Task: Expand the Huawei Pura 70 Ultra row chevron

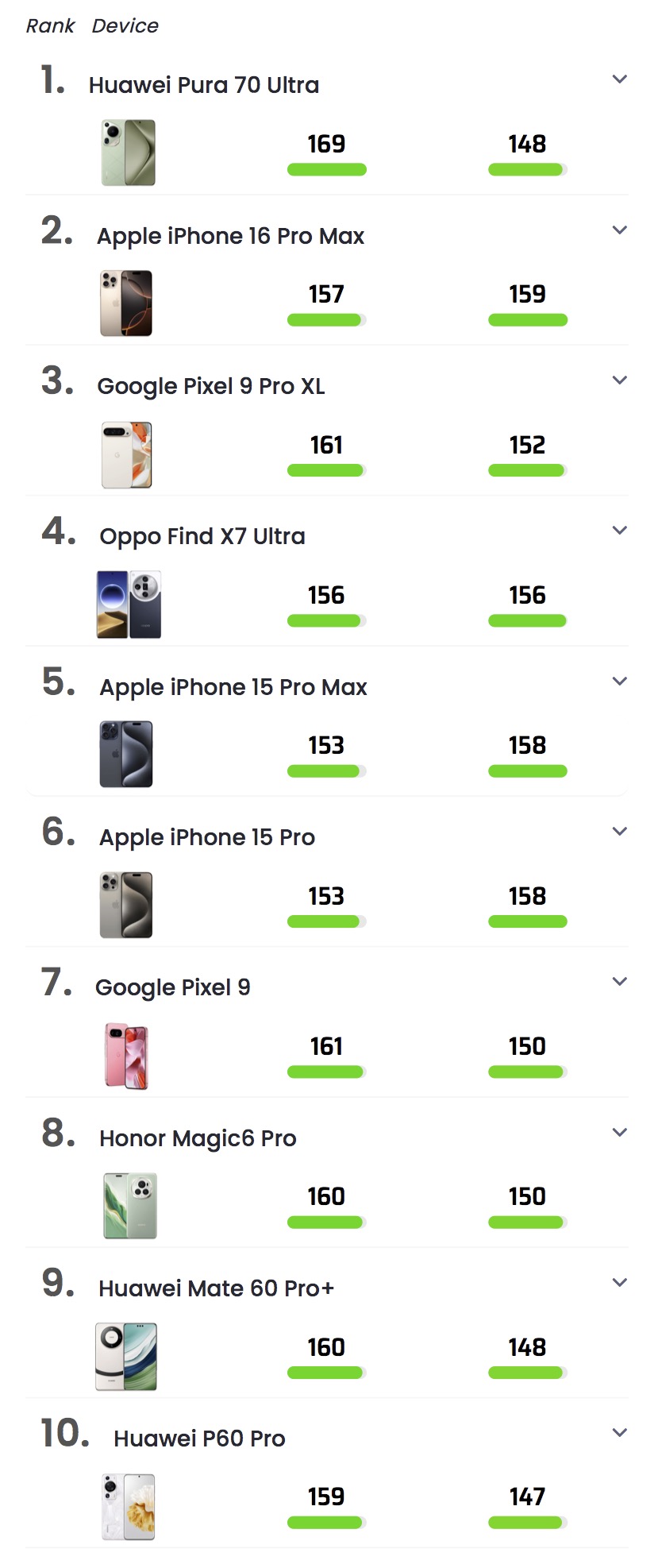Action: pos(620,79)
